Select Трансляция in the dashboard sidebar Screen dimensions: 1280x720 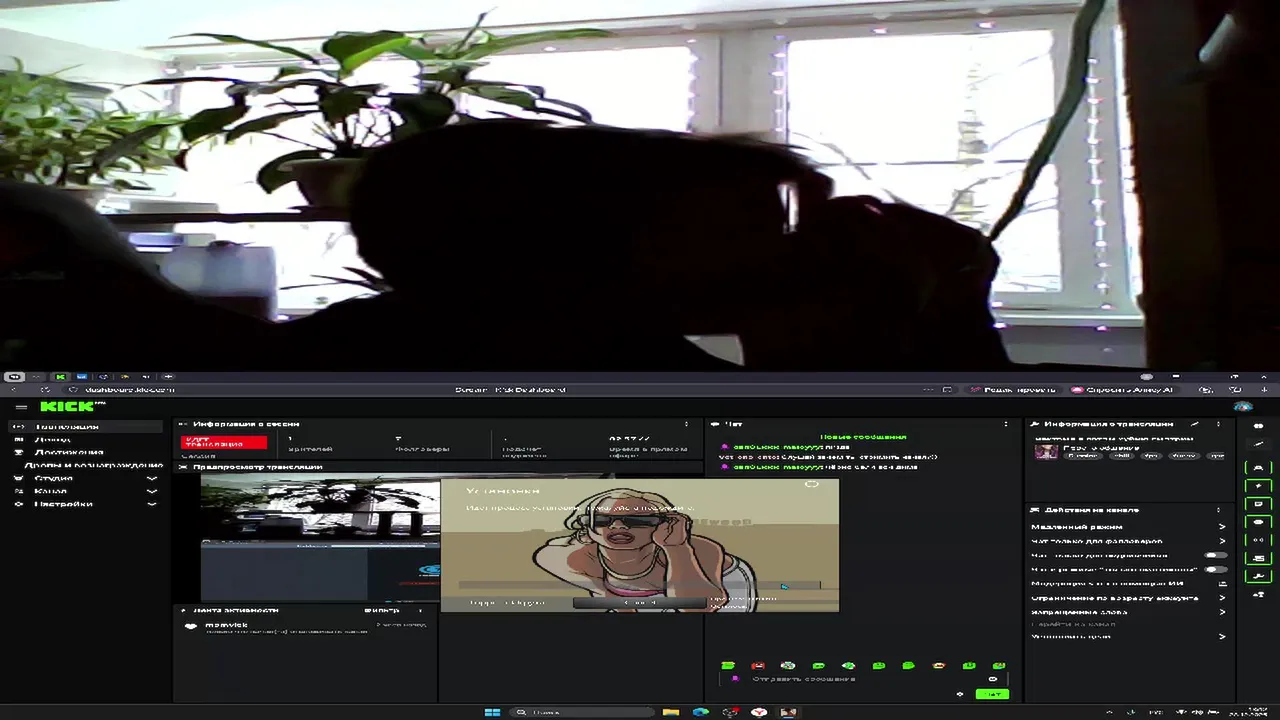pos(85,427)
